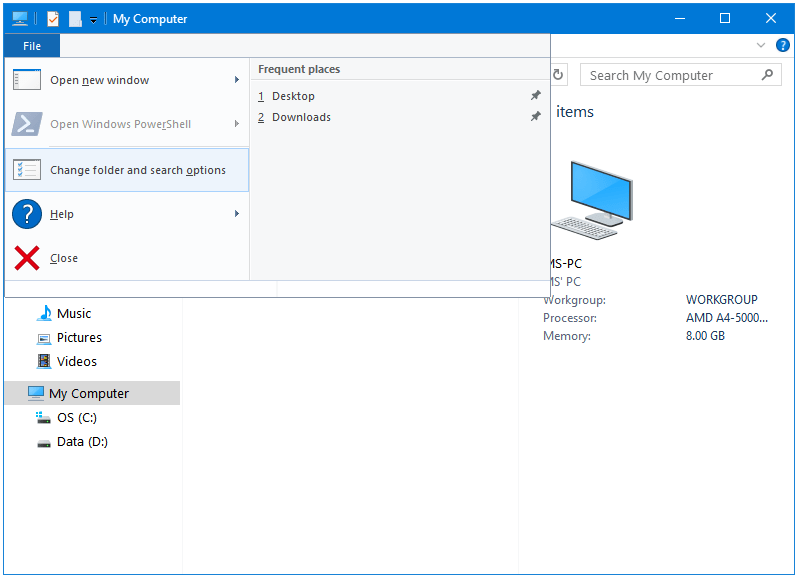Click the Properties icon in quick access toolbar
Image resolution: width=798 pixels, height=578 pixels.
point(53,19)
